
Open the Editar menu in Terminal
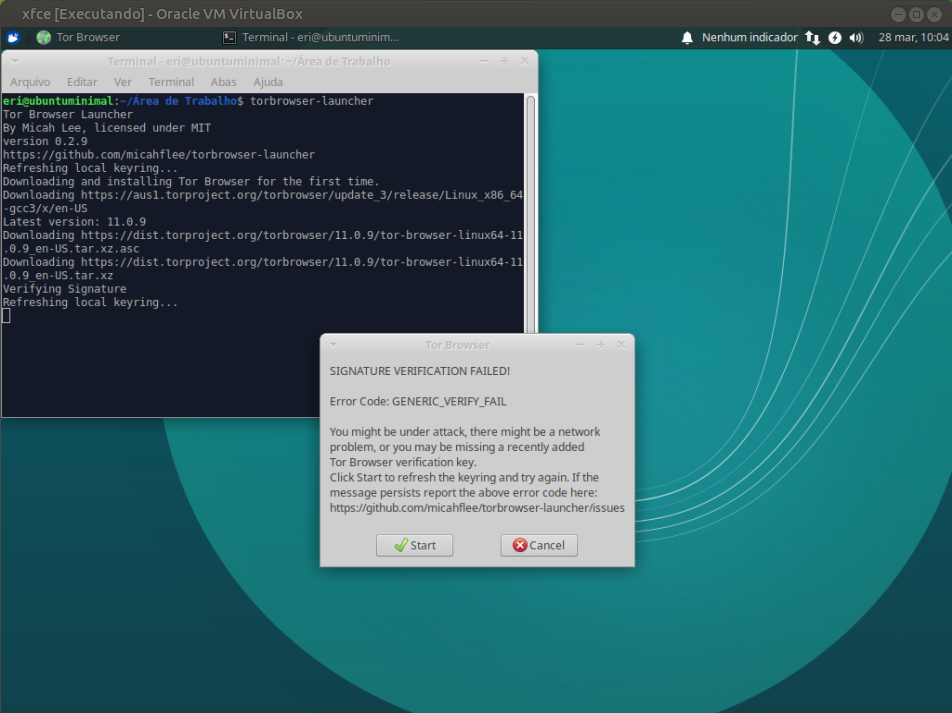tap(82, 82)
